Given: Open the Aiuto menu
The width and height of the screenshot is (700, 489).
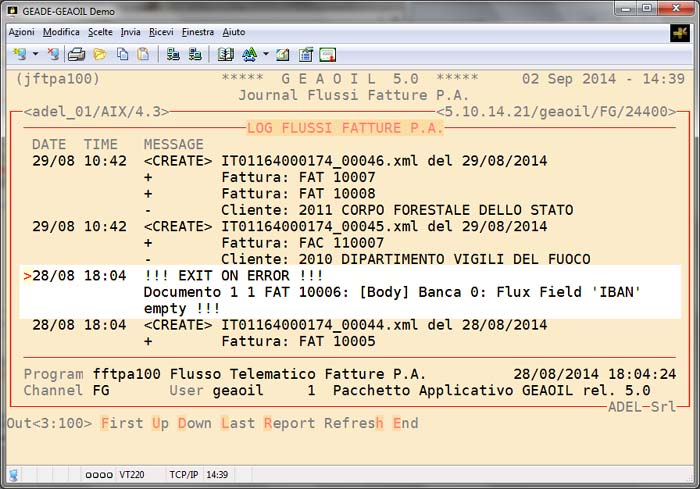Looking at the screenshot, I should point(234,32).
